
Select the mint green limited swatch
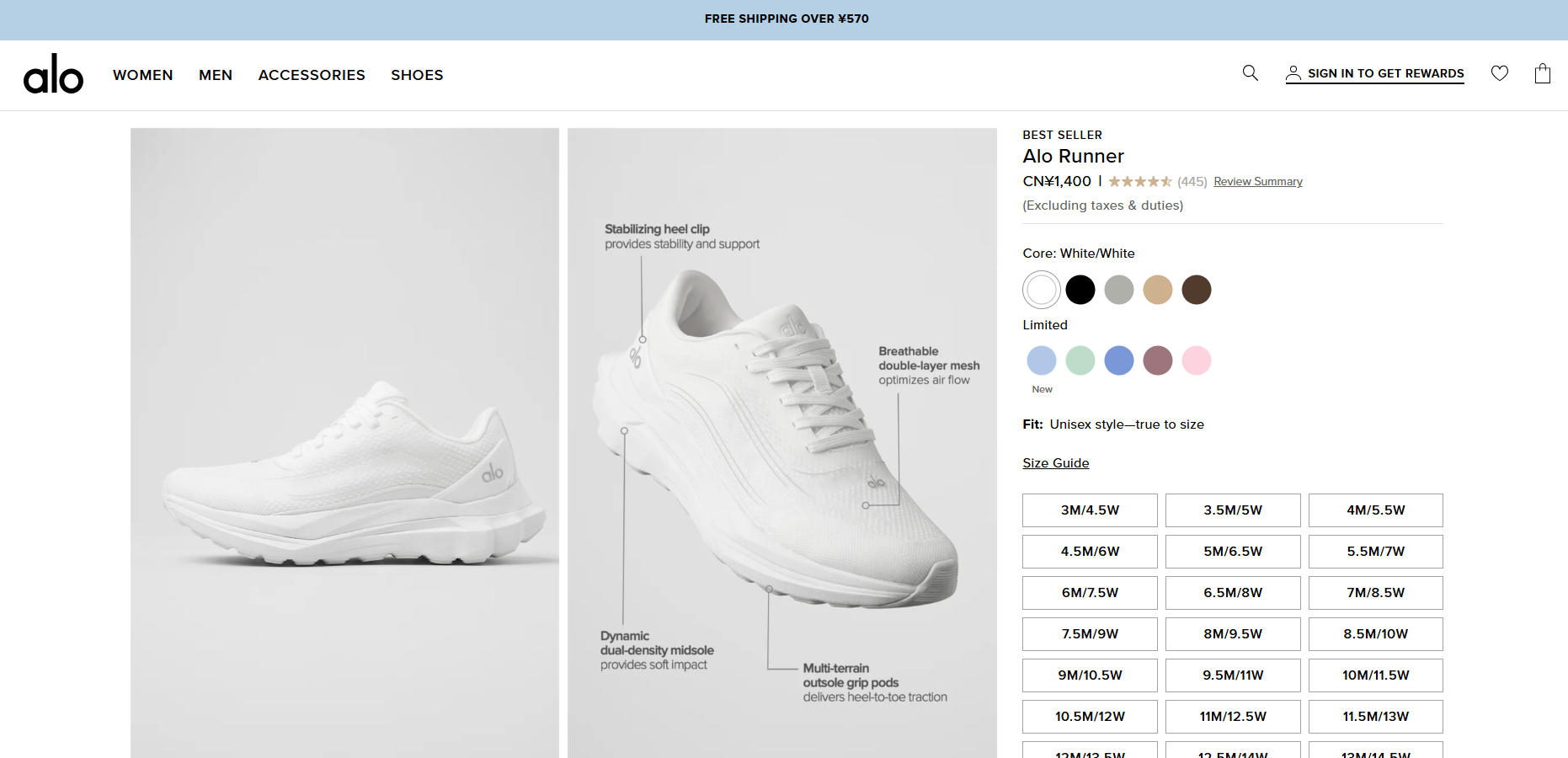click(1080, 360)
